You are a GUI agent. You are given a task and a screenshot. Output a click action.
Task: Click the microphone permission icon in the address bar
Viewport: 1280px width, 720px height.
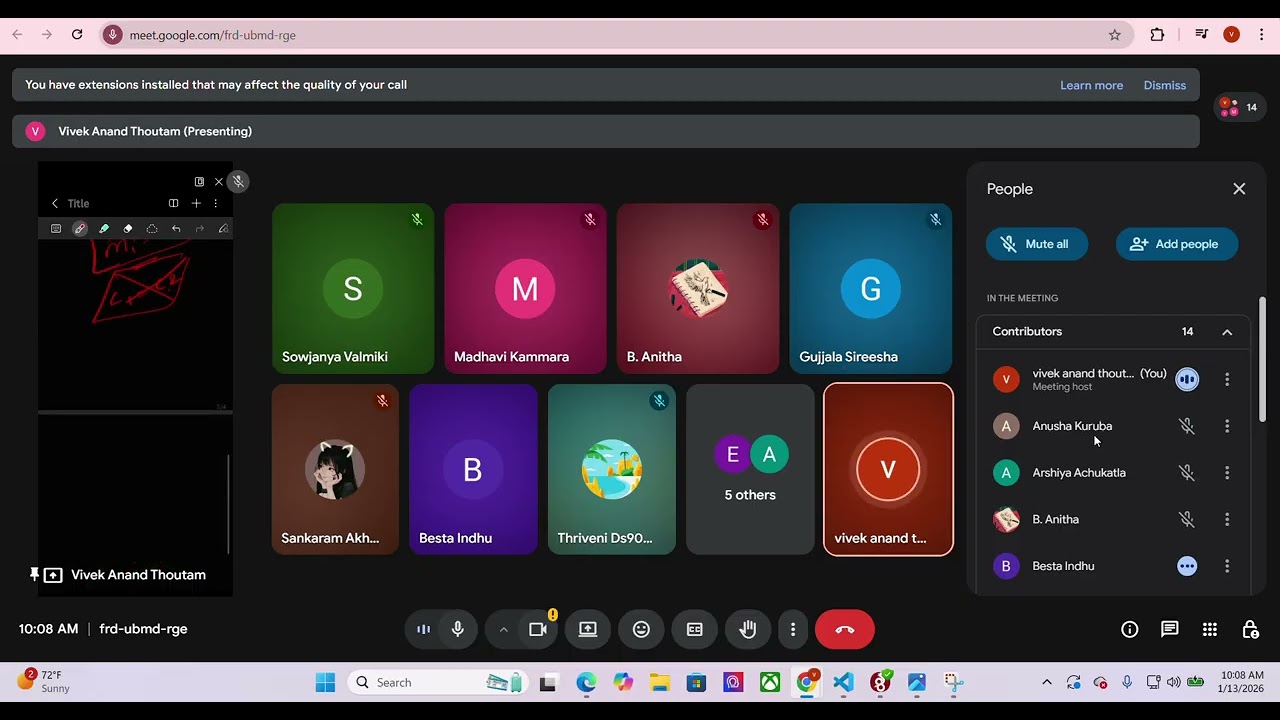pyautogui.click(x=113, y=35)
